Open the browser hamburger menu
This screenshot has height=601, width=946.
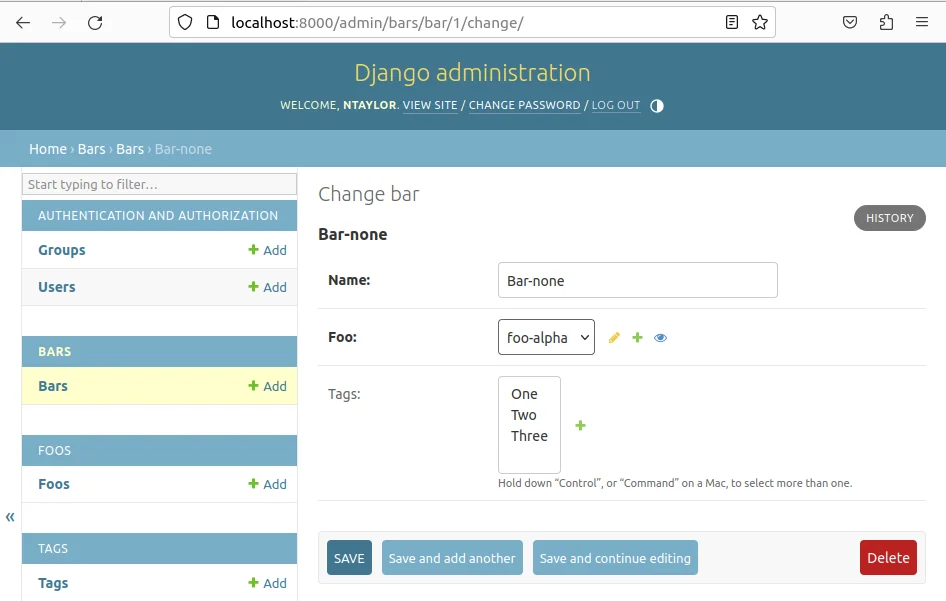[921, 22]
